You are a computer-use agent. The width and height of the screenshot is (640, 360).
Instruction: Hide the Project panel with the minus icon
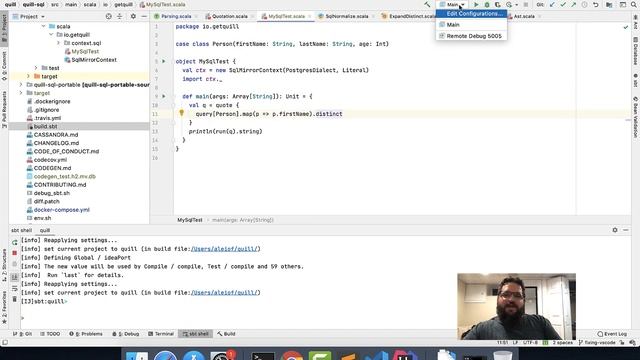point(144,16)
